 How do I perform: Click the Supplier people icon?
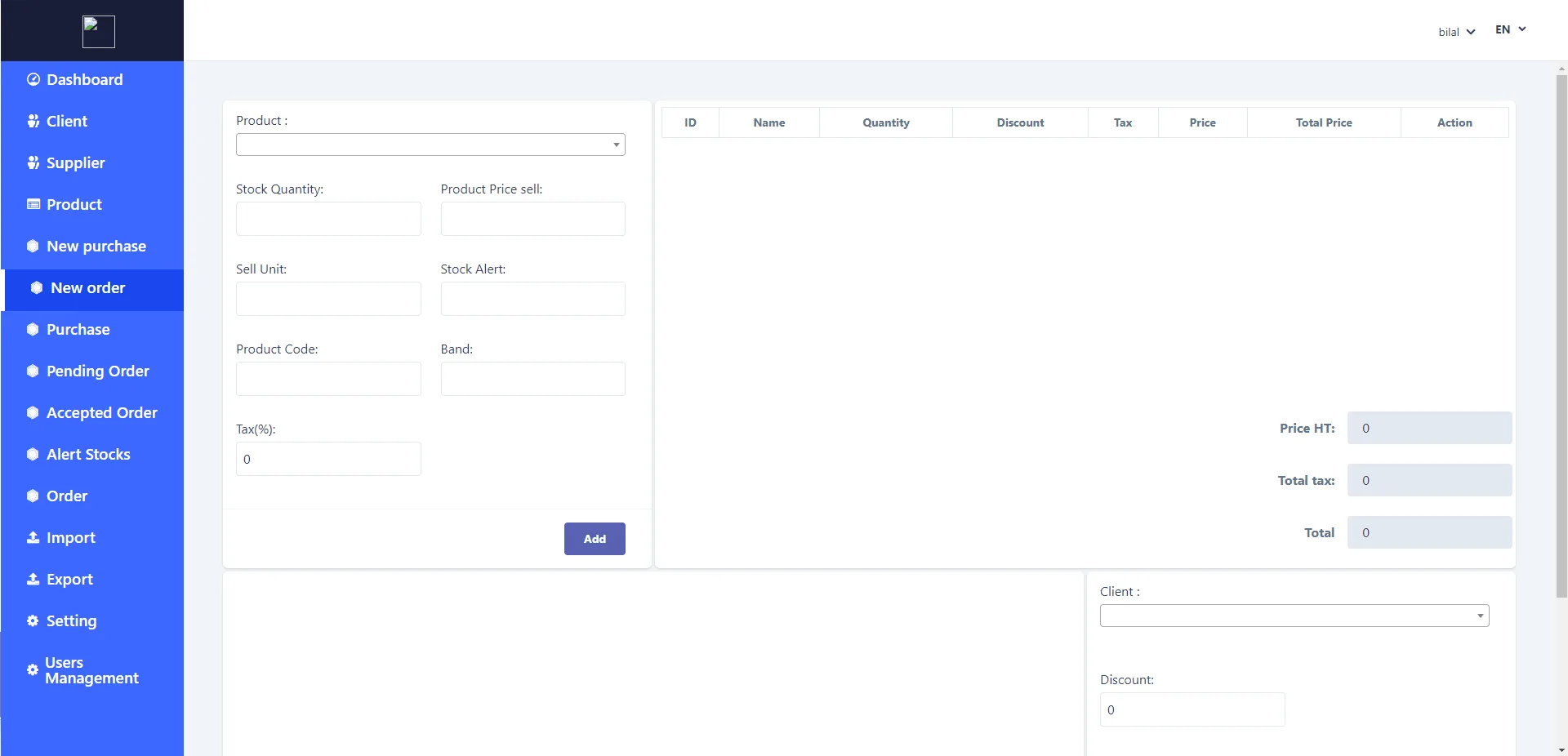pyautogui.click(x=33, y=162)
